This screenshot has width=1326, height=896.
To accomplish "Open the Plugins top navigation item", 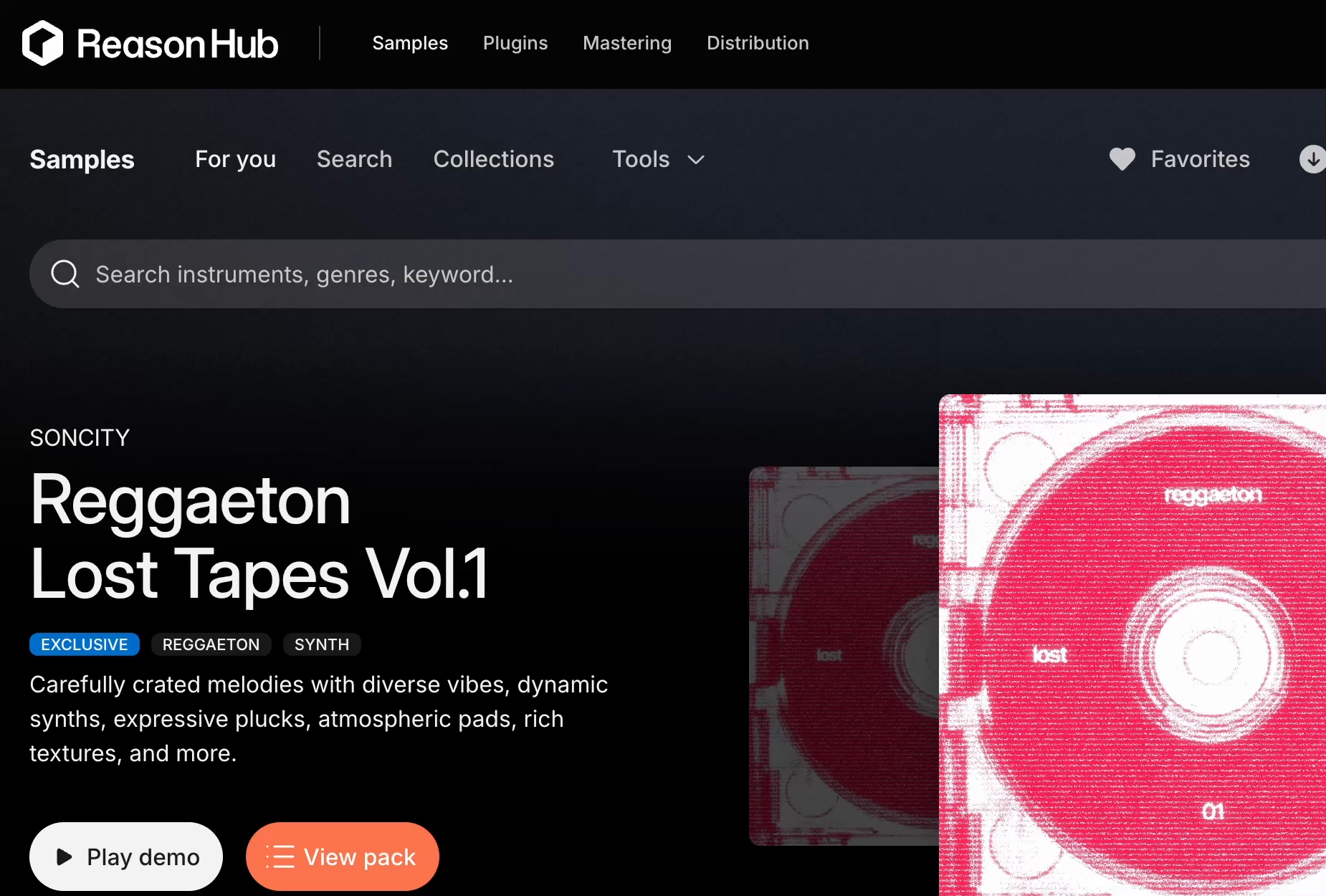I will click(x=515, y=43).
